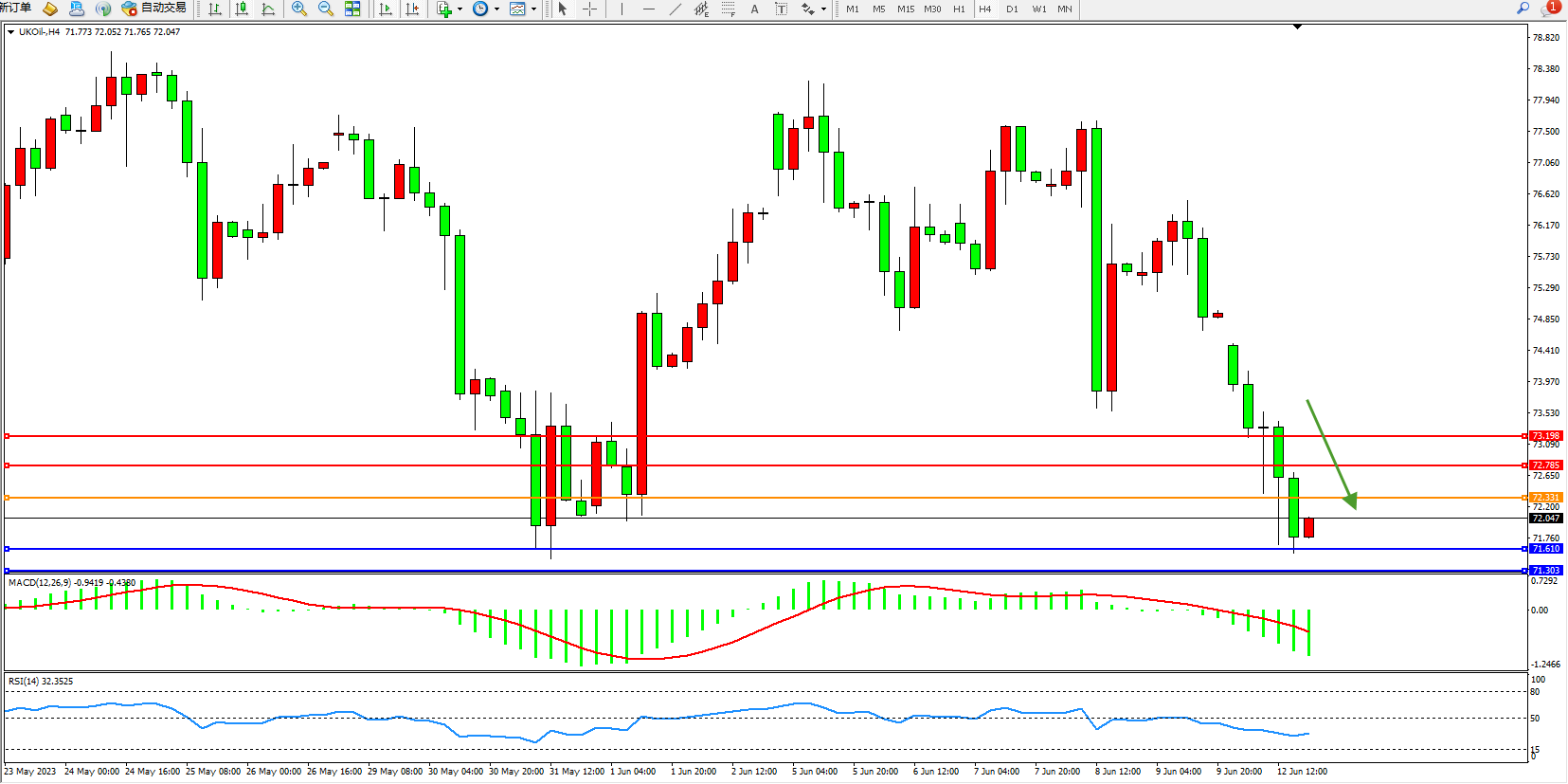
Task: Pick the trendline drawing tool
Action: (x=675, y=9)
